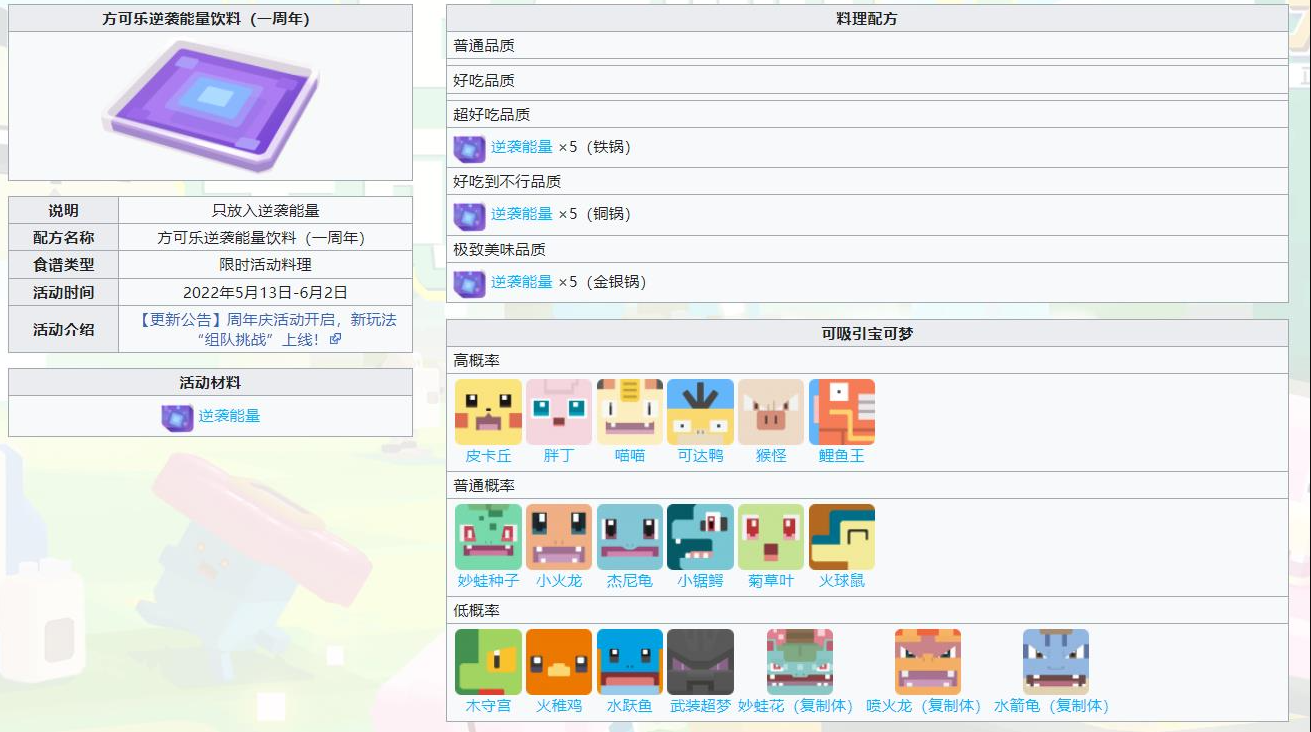Open the 逆袭能量 link in the 金银锅 row
Viewport: 1311px width, 732px height.
click(522, 282)
